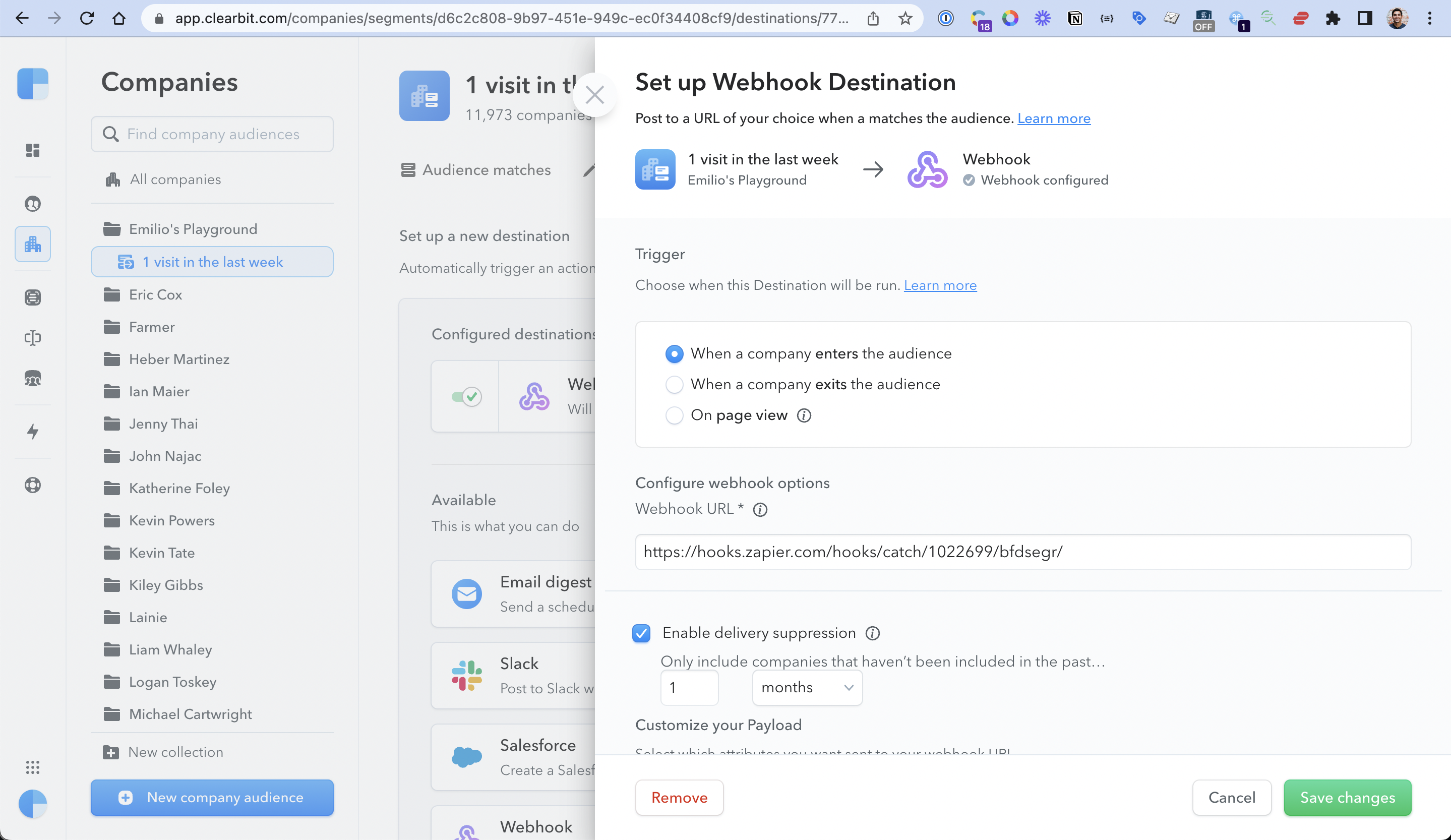Select the Companies building icon in sidebar
The width and height of the screenshot is (1451, 840).
[x=33, y=244]
